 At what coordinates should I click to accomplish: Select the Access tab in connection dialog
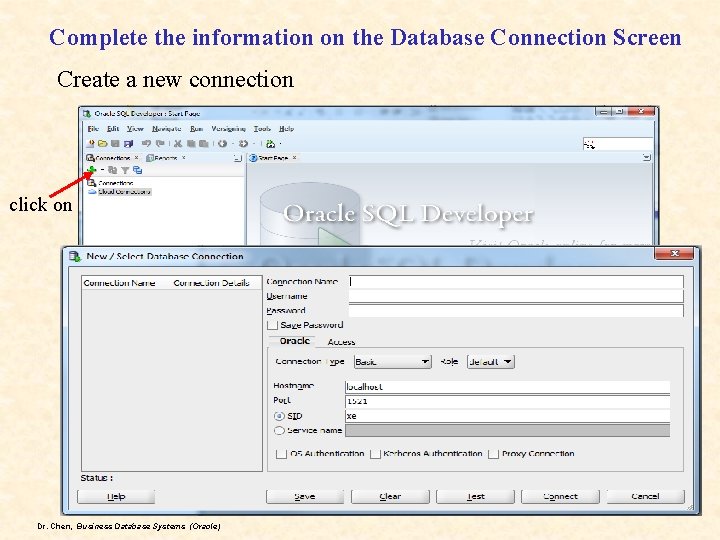click(x=341, y=342)
